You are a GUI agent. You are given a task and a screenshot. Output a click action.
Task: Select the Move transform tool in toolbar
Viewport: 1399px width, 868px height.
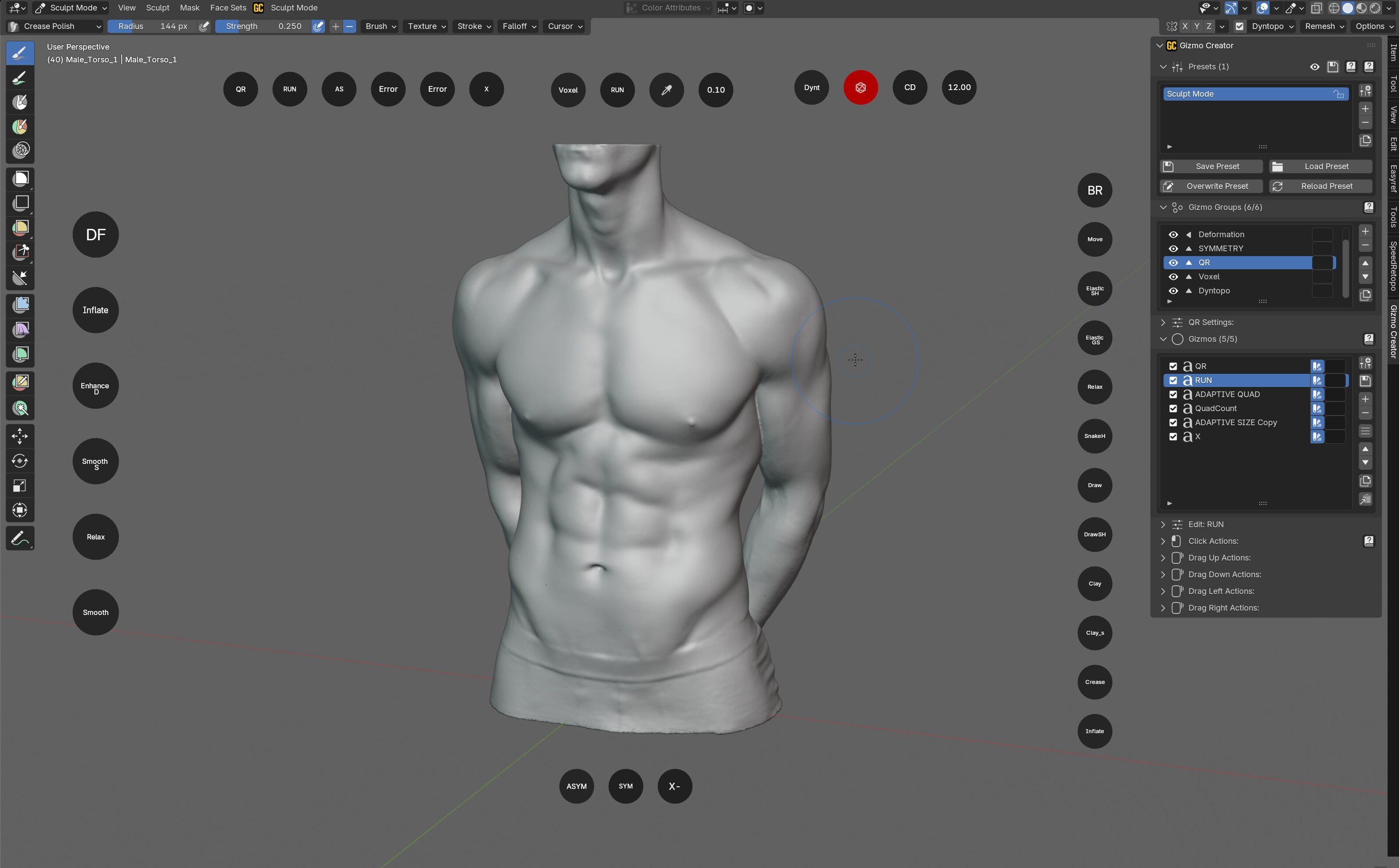tap(19, 436)
